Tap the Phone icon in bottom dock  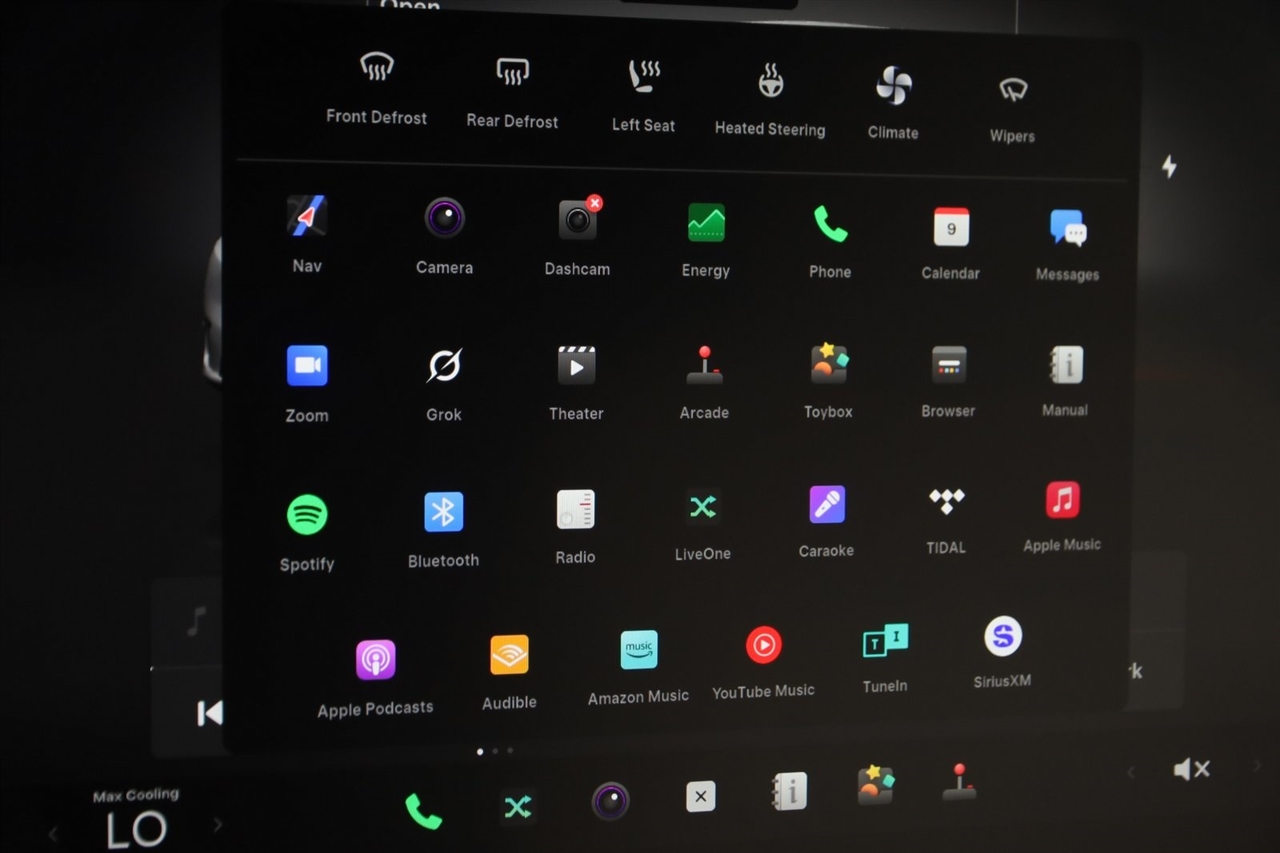click(x=423, y=810)
